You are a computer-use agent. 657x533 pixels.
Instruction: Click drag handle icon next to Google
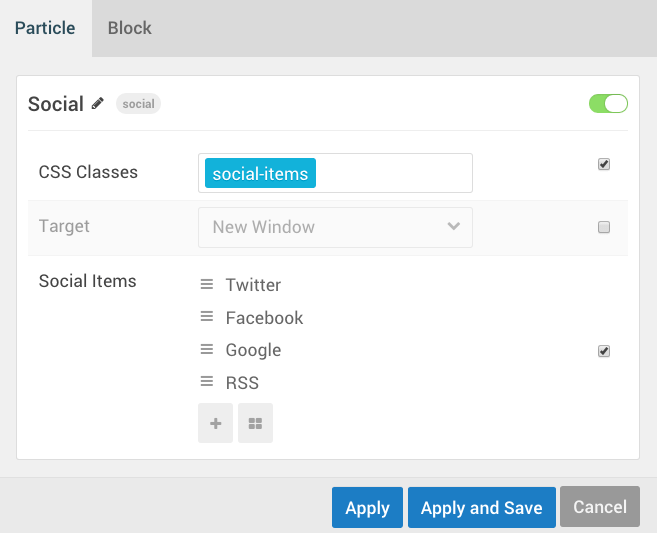point(207,349)
